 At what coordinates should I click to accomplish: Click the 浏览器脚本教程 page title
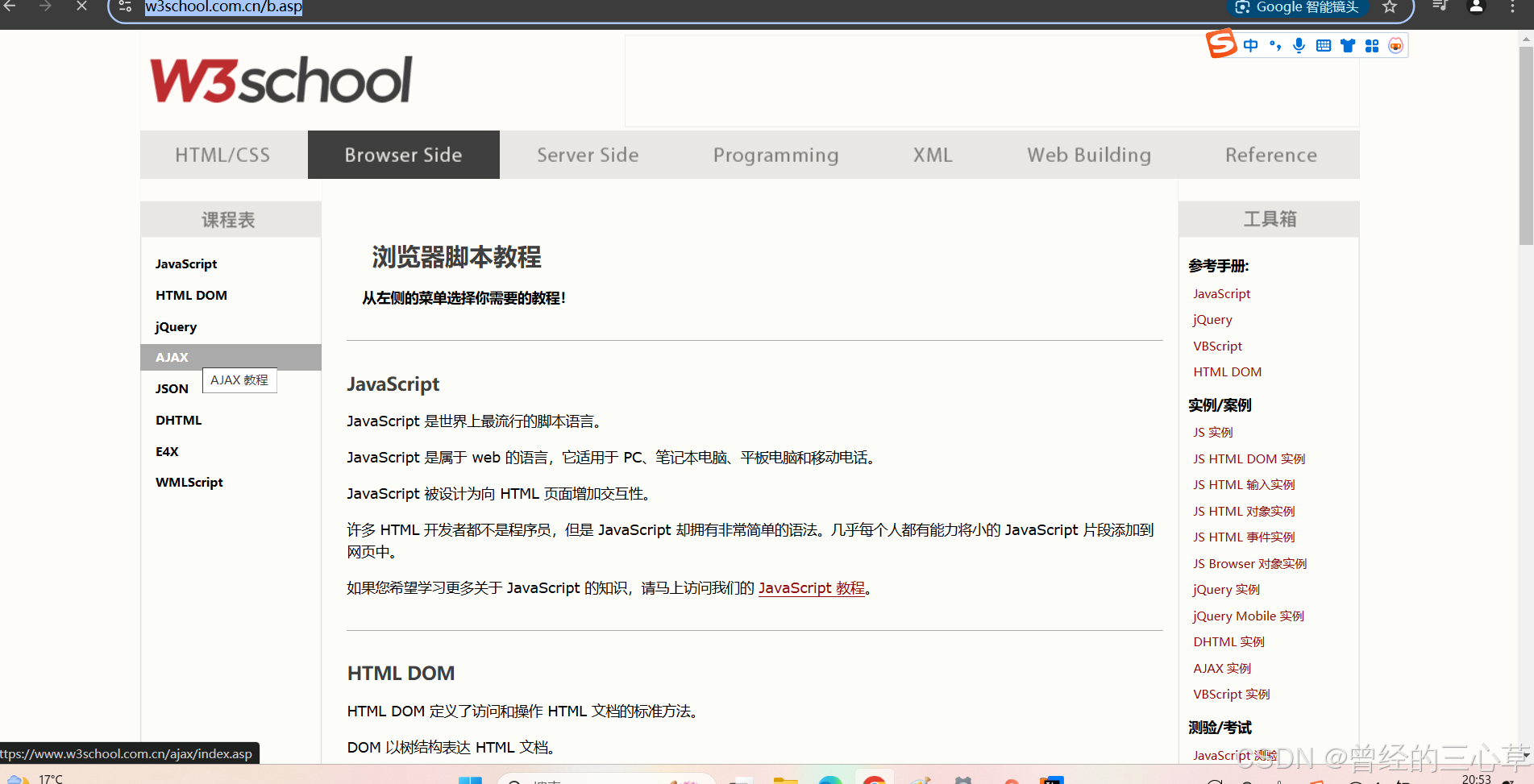click(x=456, y=257)
